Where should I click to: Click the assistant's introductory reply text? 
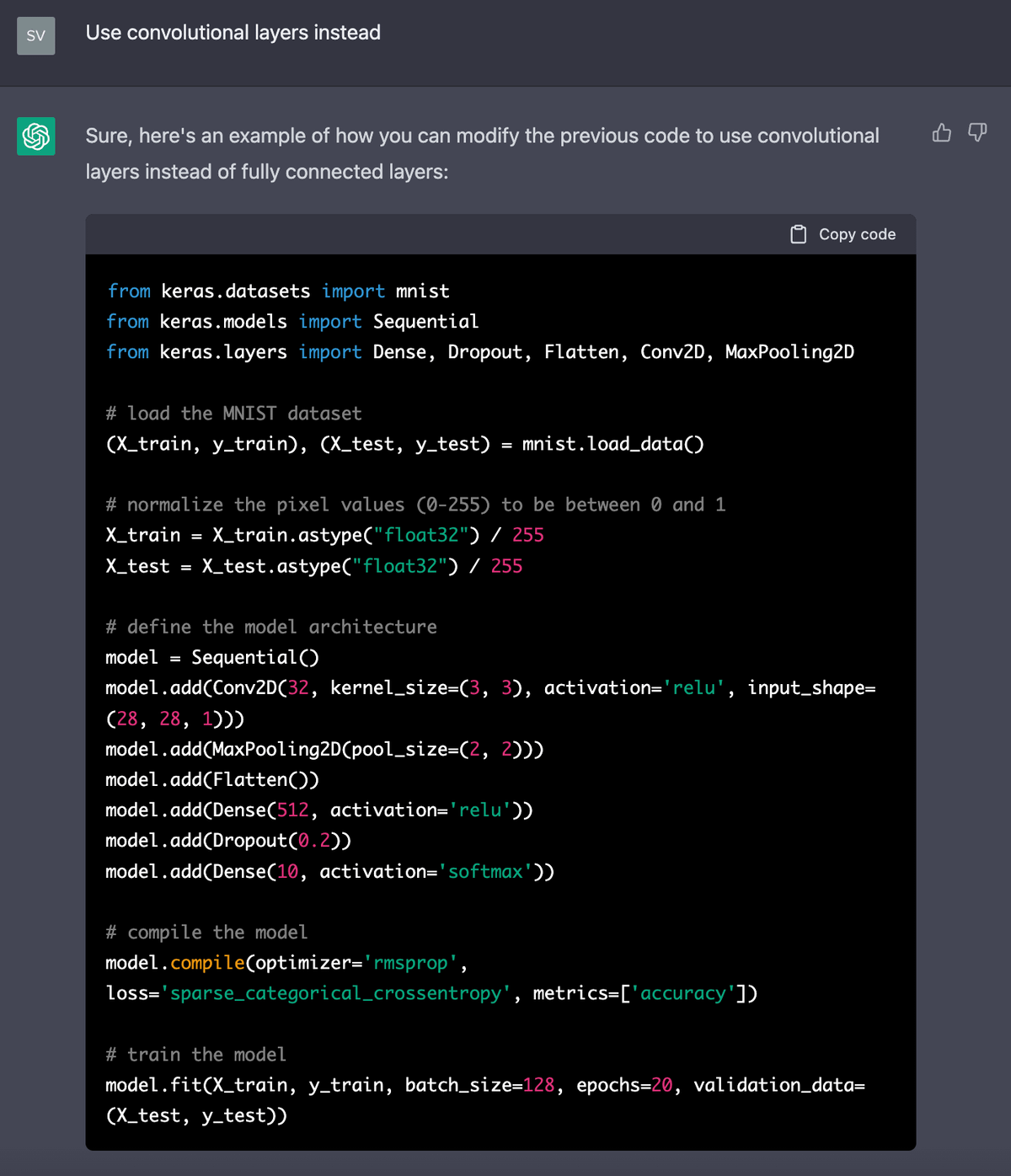482,153
